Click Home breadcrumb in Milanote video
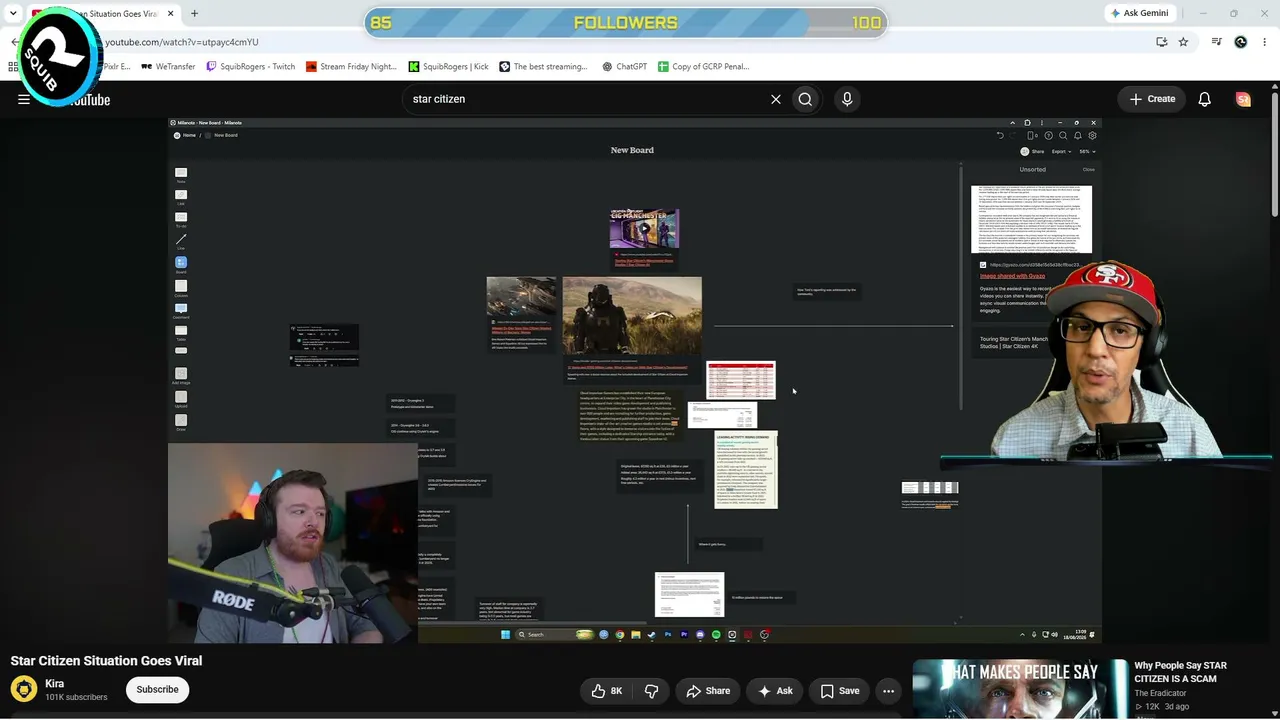The image size is (1280, 720). pos(185,135)
